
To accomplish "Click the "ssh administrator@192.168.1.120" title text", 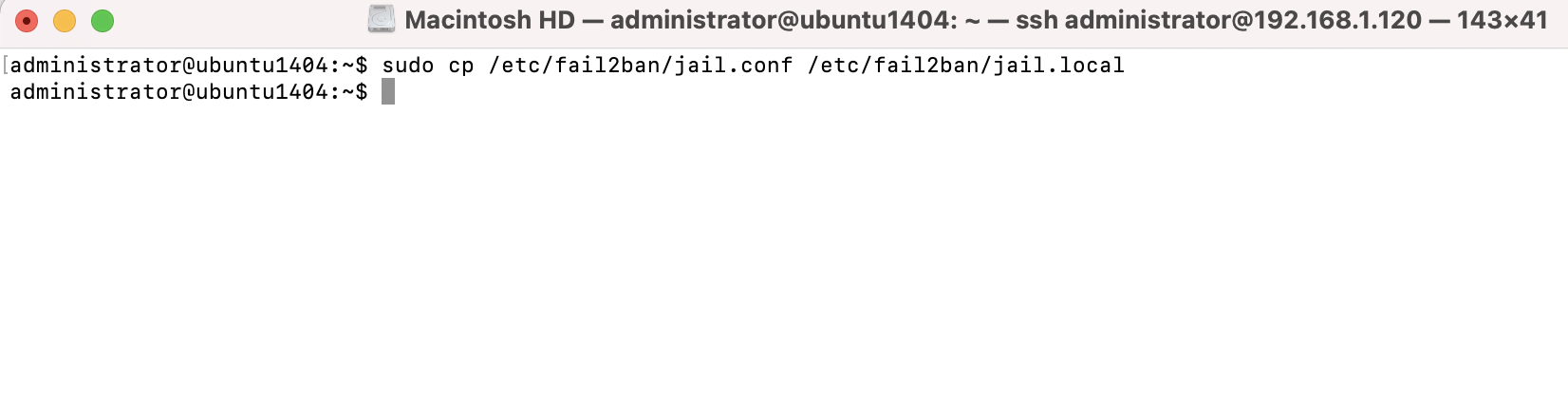I will 1219,20.
